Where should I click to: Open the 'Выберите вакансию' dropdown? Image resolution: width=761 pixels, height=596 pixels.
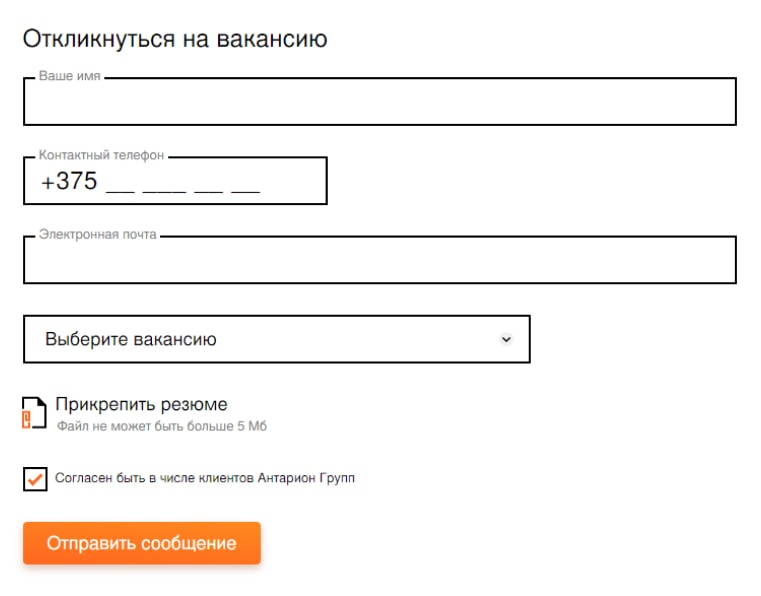point(277,339)
